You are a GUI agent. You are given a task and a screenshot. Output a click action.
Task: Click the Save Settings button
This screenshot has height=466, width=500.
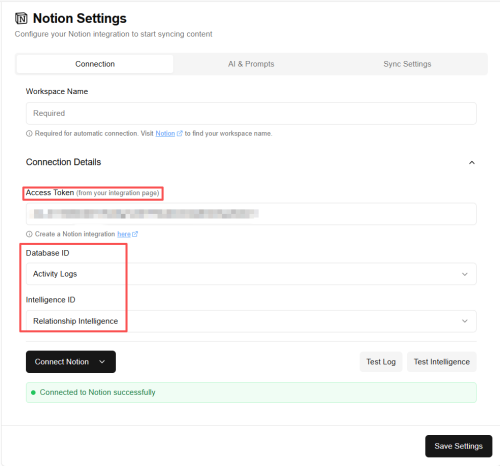[x=458, y=446]
